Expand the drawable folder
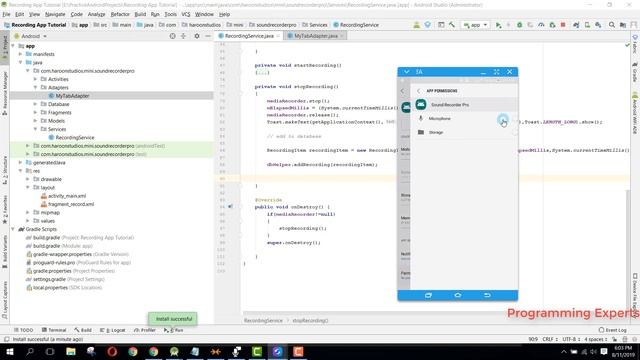Viewport: 640px width, 360px height. 28,179
